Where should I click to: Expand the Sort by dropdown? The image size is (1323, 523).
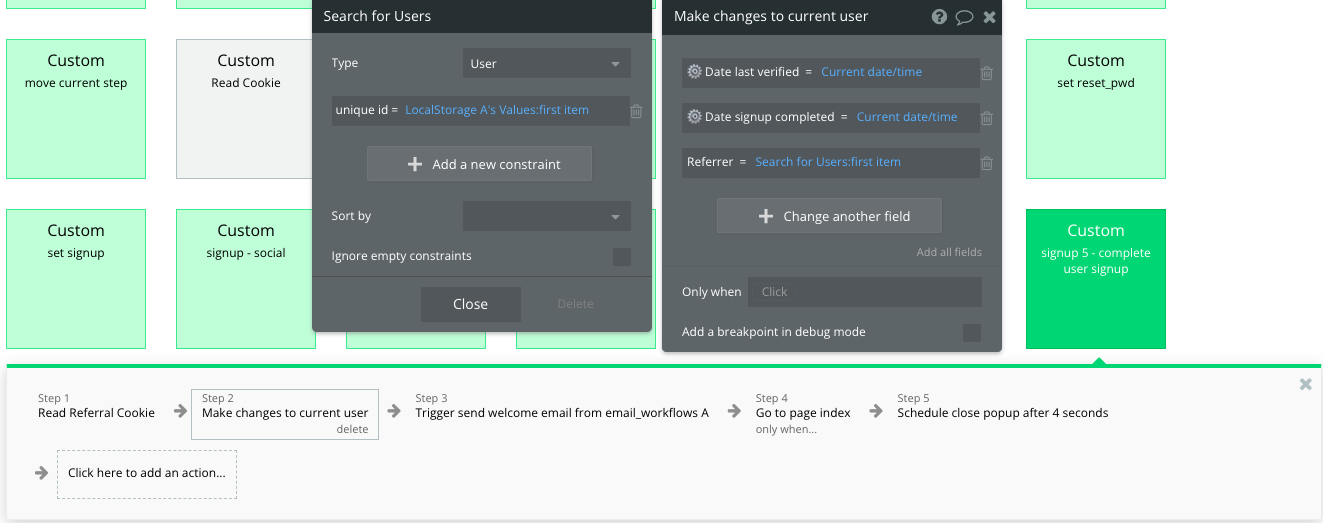coord(546,216)
